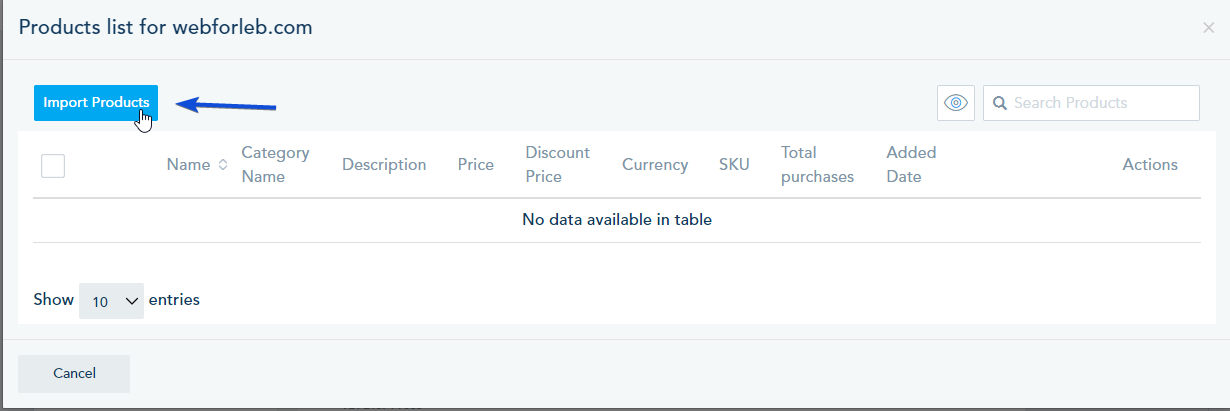Click the Description column header
This screenshot has height=411, width=1230.
384,165
